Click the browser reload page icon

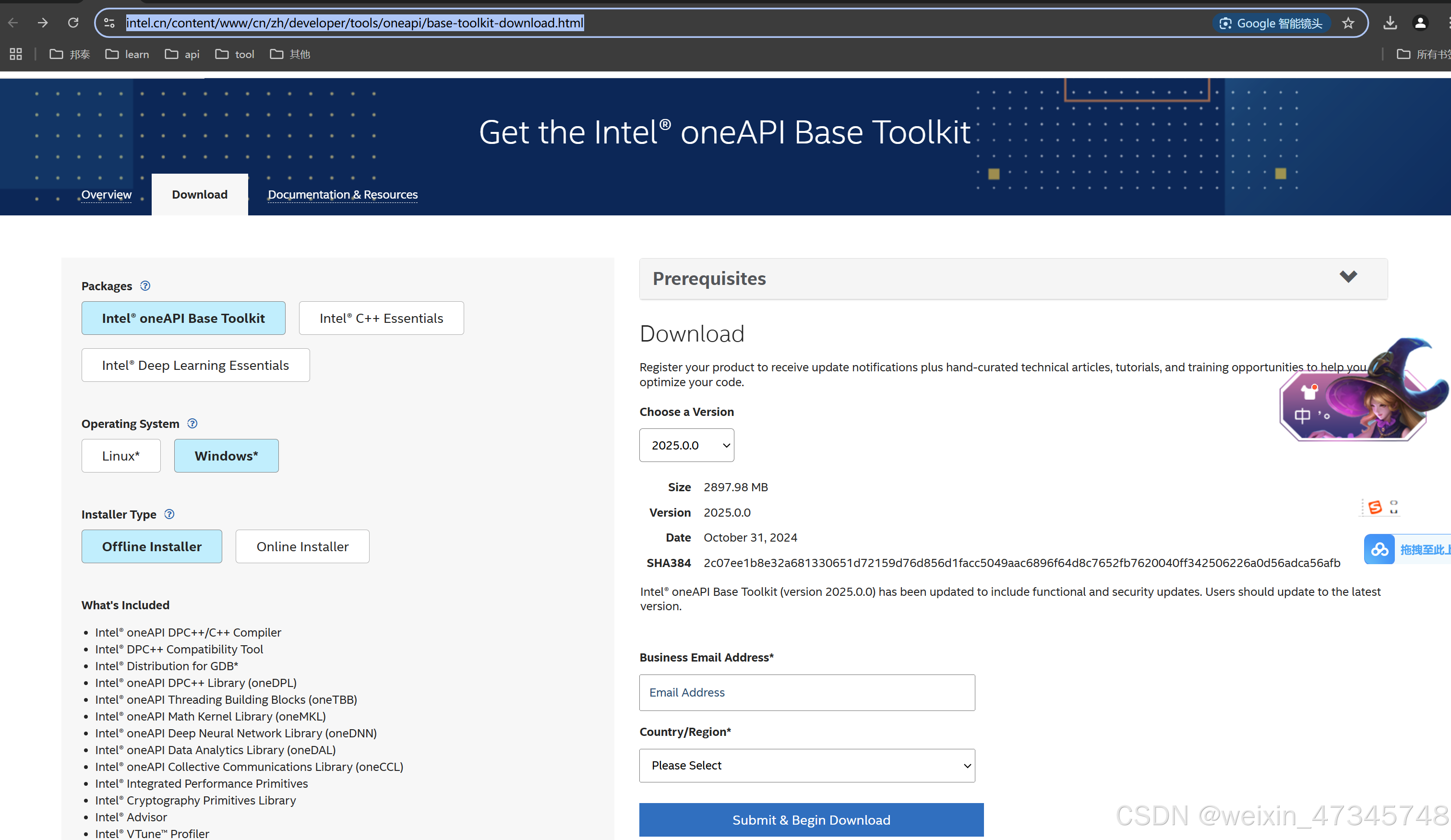click(x=72, y=23)
